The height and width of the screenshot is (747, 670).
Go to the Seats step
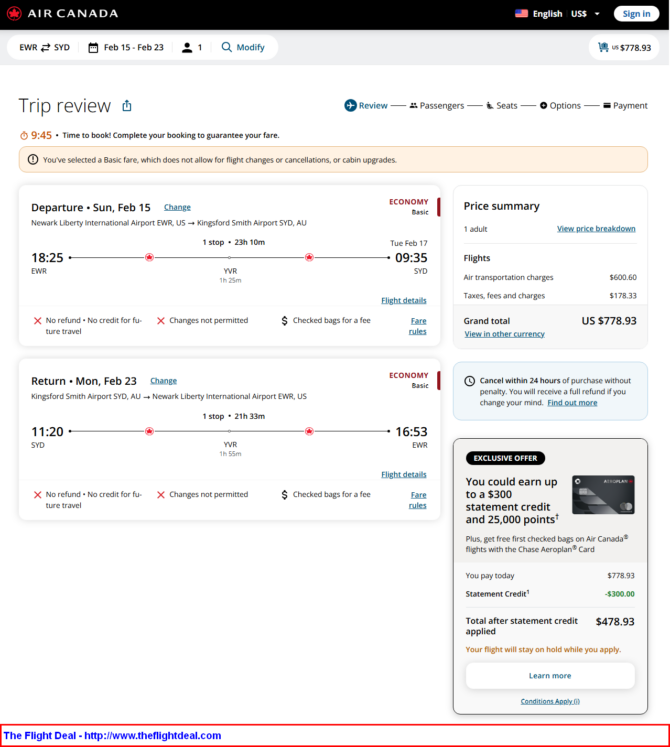[501, 105]
